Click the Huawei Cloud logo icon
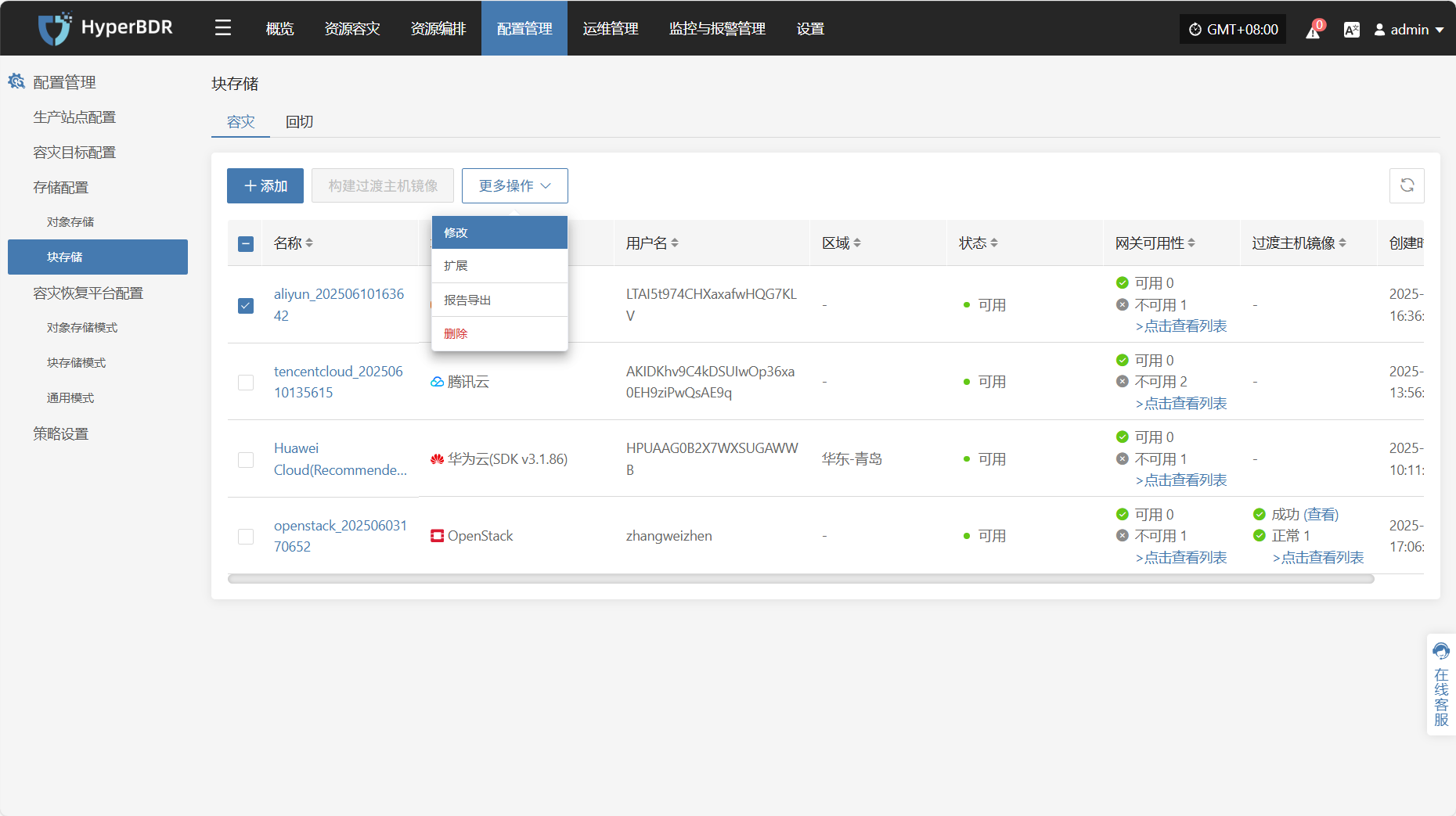Image resolution: width=1456 pixels, height=816 pixels. point(438,459)
